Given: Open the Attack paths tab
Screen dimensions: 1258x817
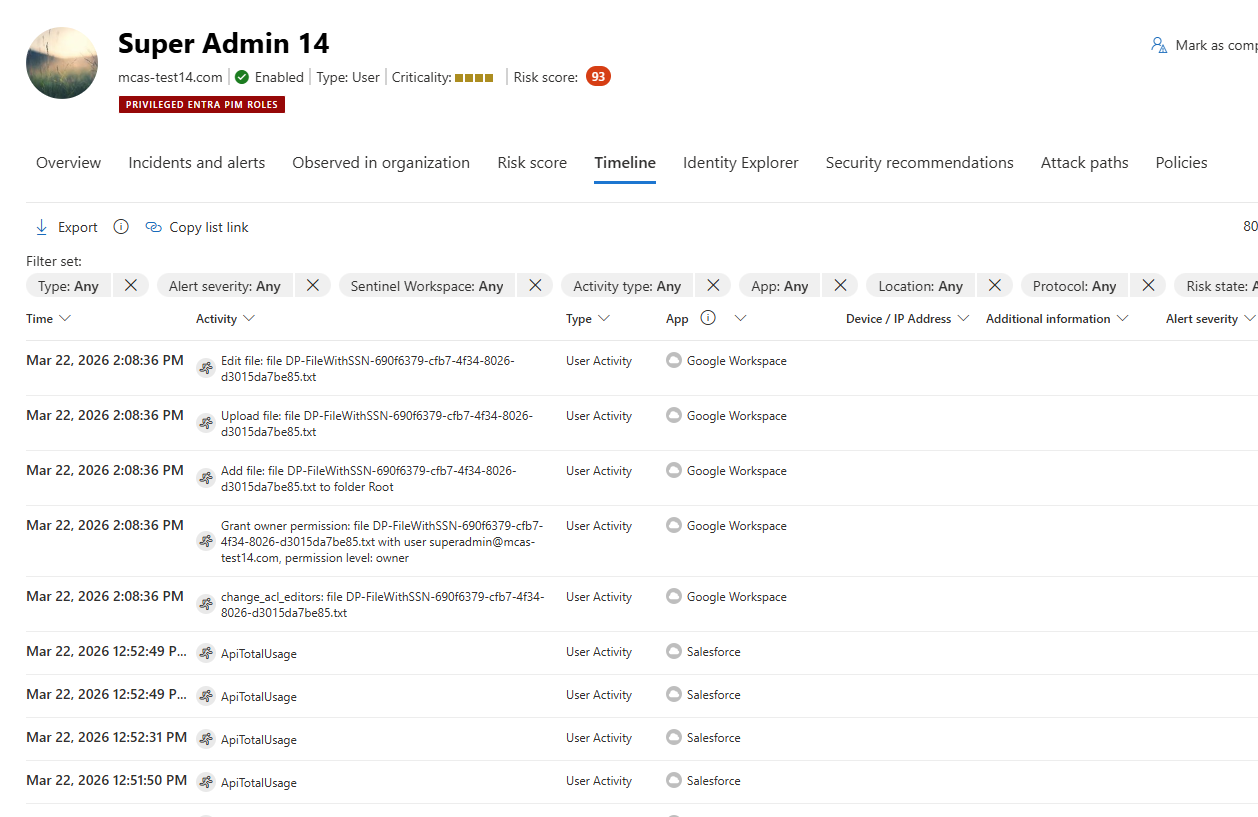Looking at the screenshot, I should point(1084,162).
